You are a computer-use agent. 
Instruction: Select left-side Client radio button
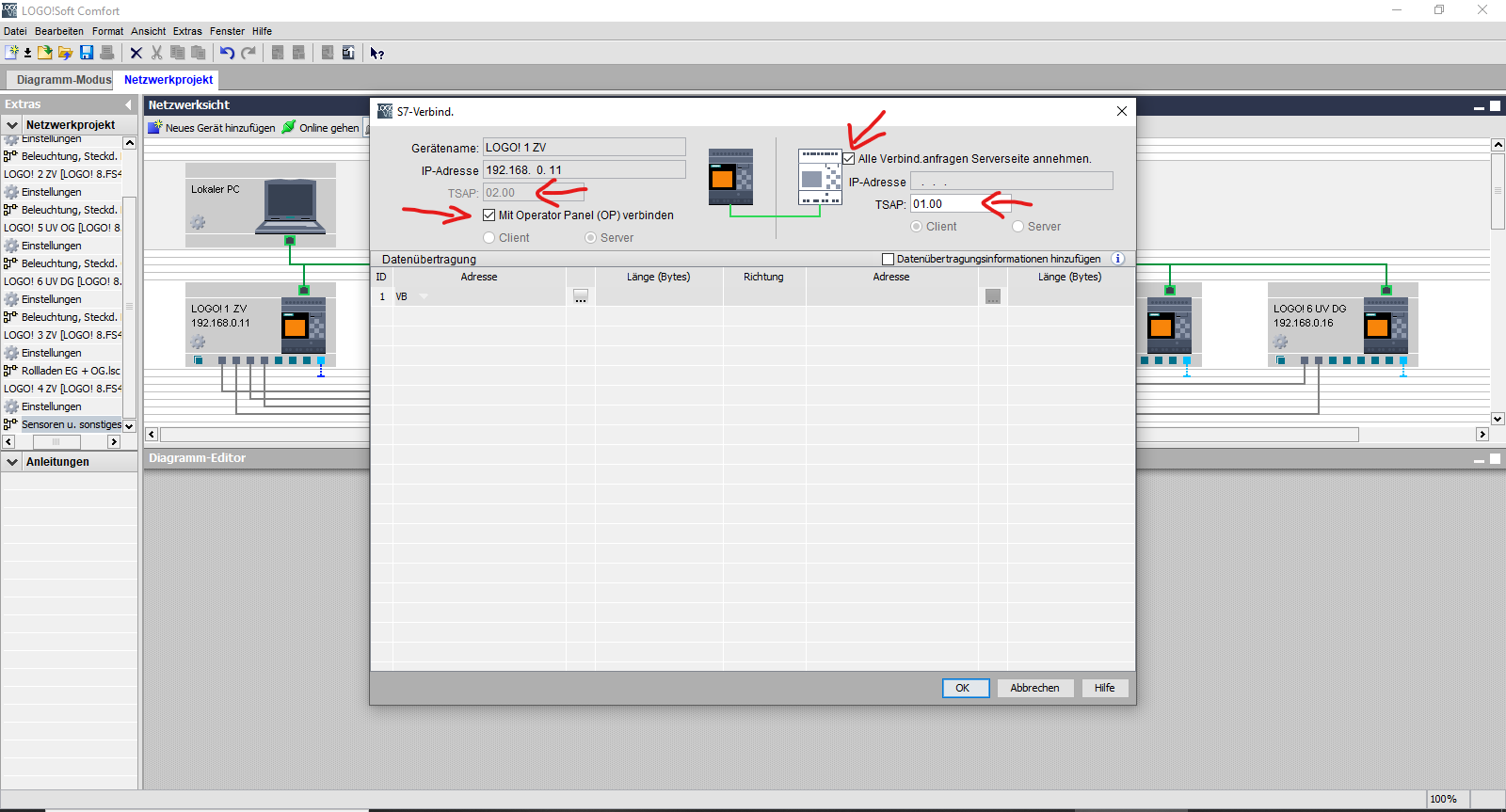(x=489, y=238)
